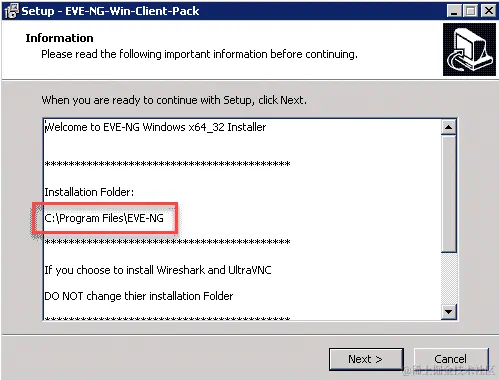Screen dimensions: 499x380
Task: Click the scrollbar up arrow in information box
Action: [x=449, y=127]
